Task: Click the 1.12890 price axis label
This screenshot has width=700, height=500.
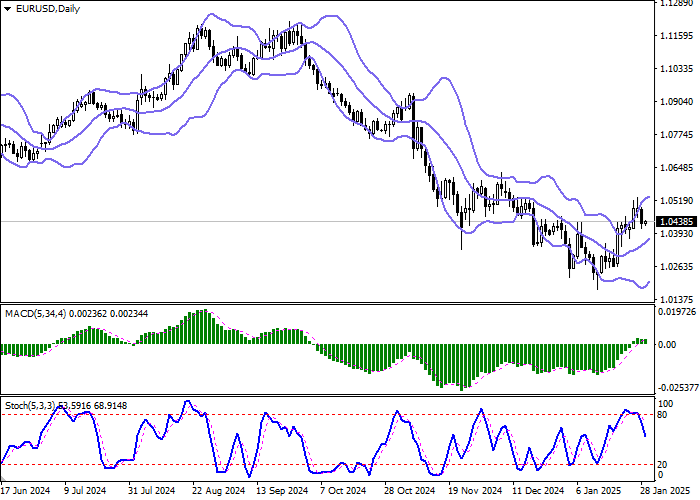Action: tap(677, 3)
